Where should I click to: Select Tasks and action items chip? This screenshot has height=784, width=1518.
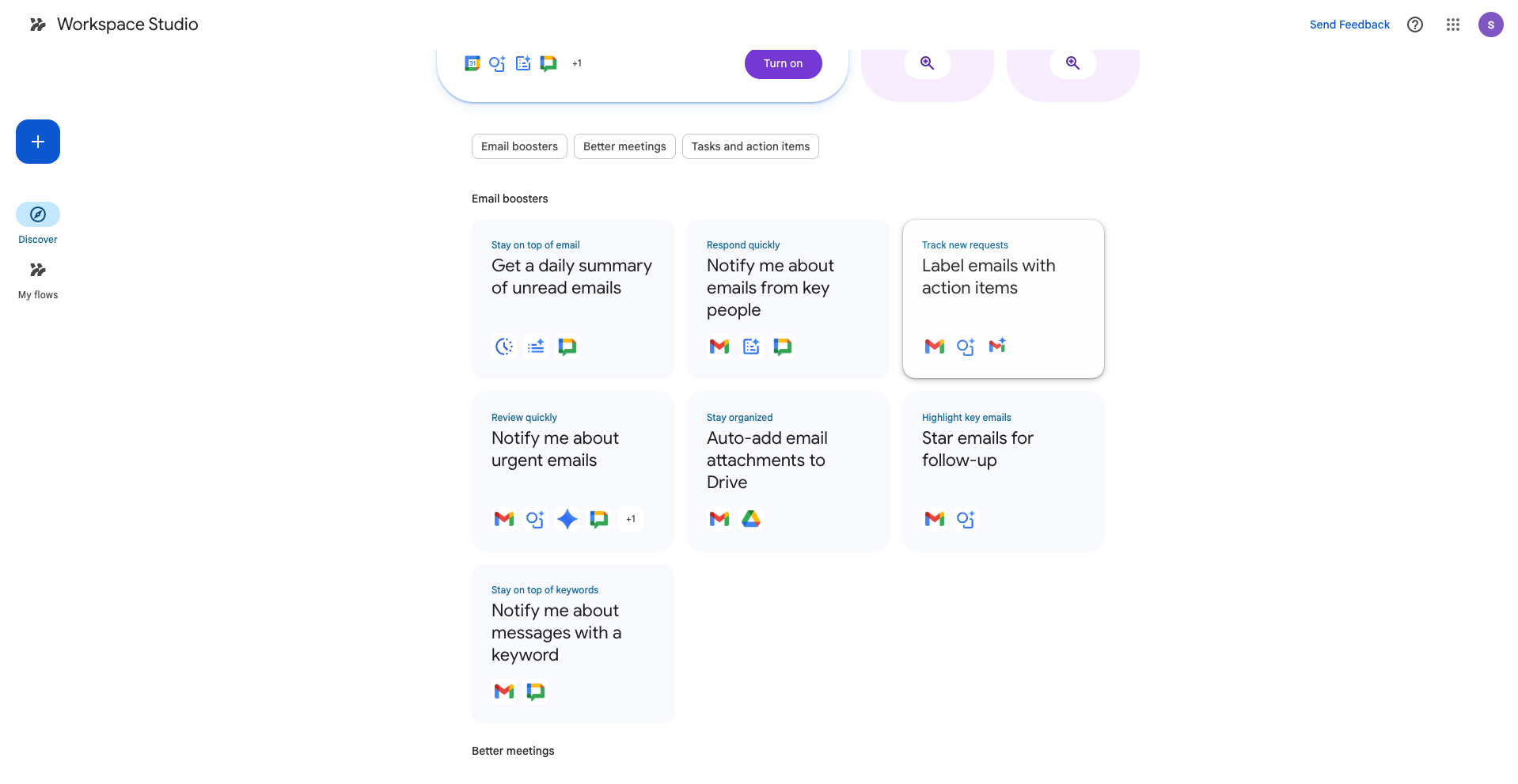pyautogui.click(x=750, y=146)
